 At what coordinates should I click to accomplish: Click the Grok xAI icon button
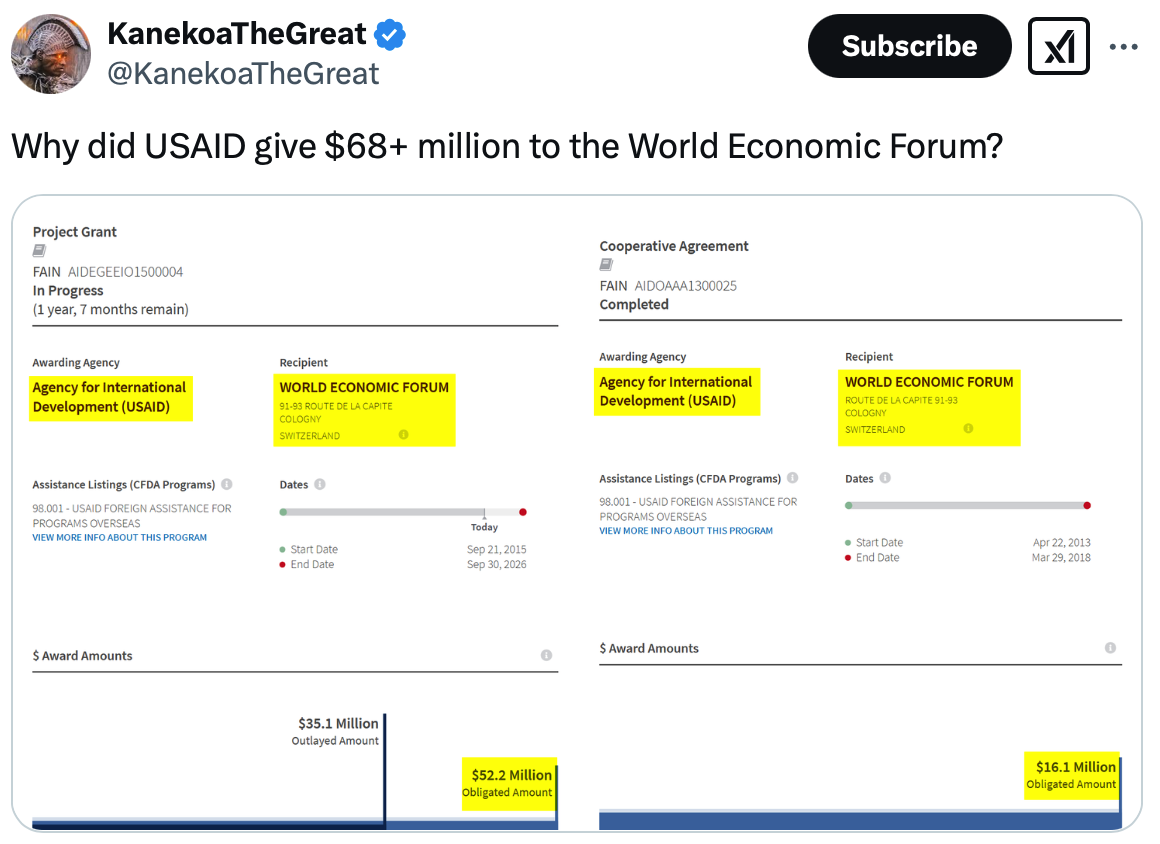pos(1058,46)
